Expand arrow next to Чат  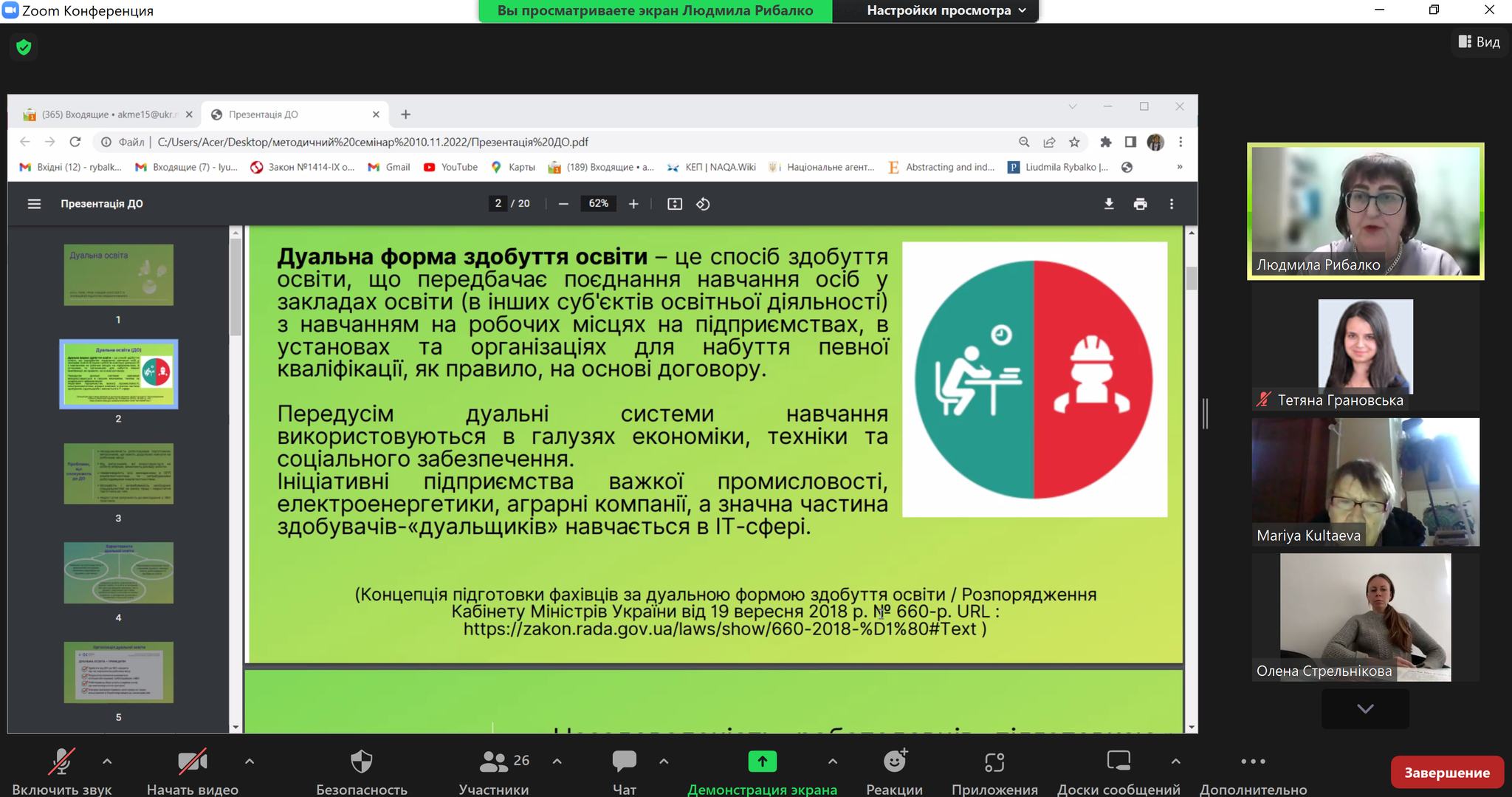tap(664, 761)
